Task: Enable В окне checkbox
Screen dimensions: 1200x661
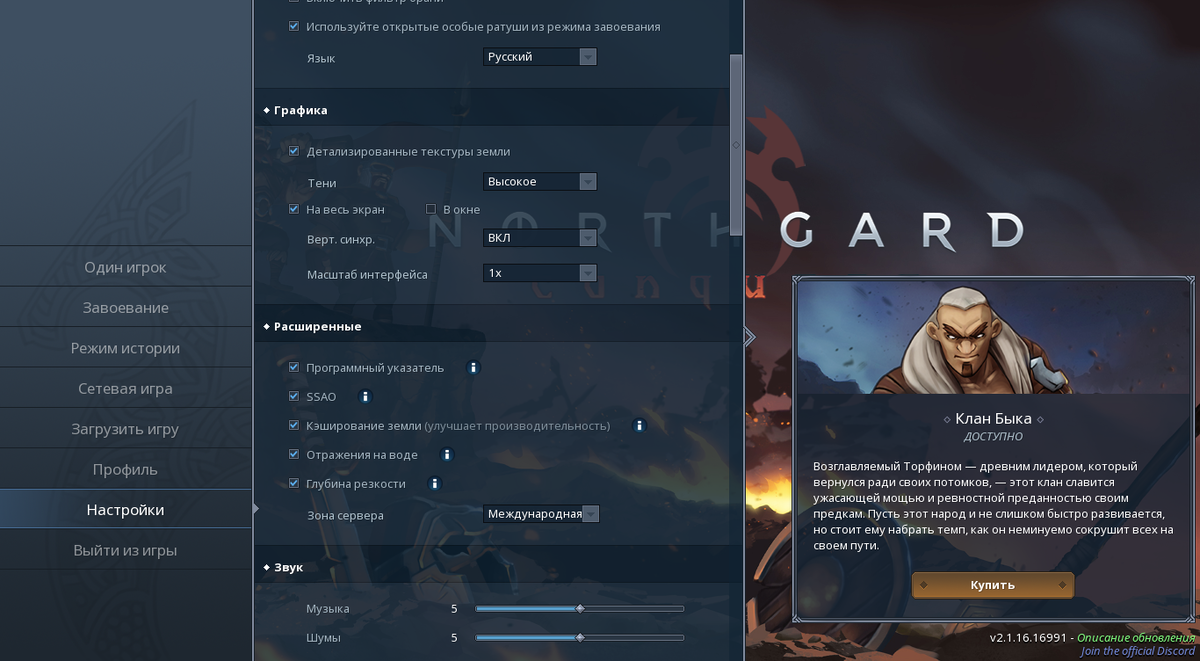Action: pos(431,209)
